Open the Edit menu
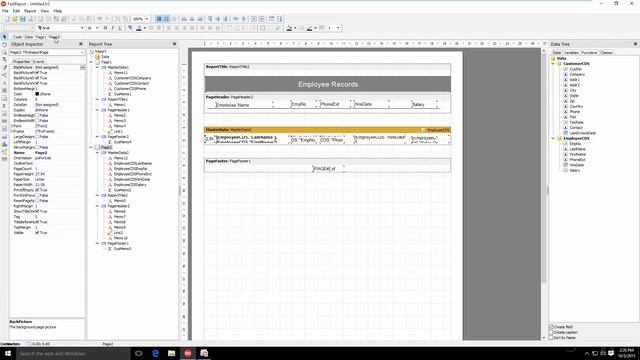Image resolution: width=640 pixels, height=360 pixels. click(16, 11)
